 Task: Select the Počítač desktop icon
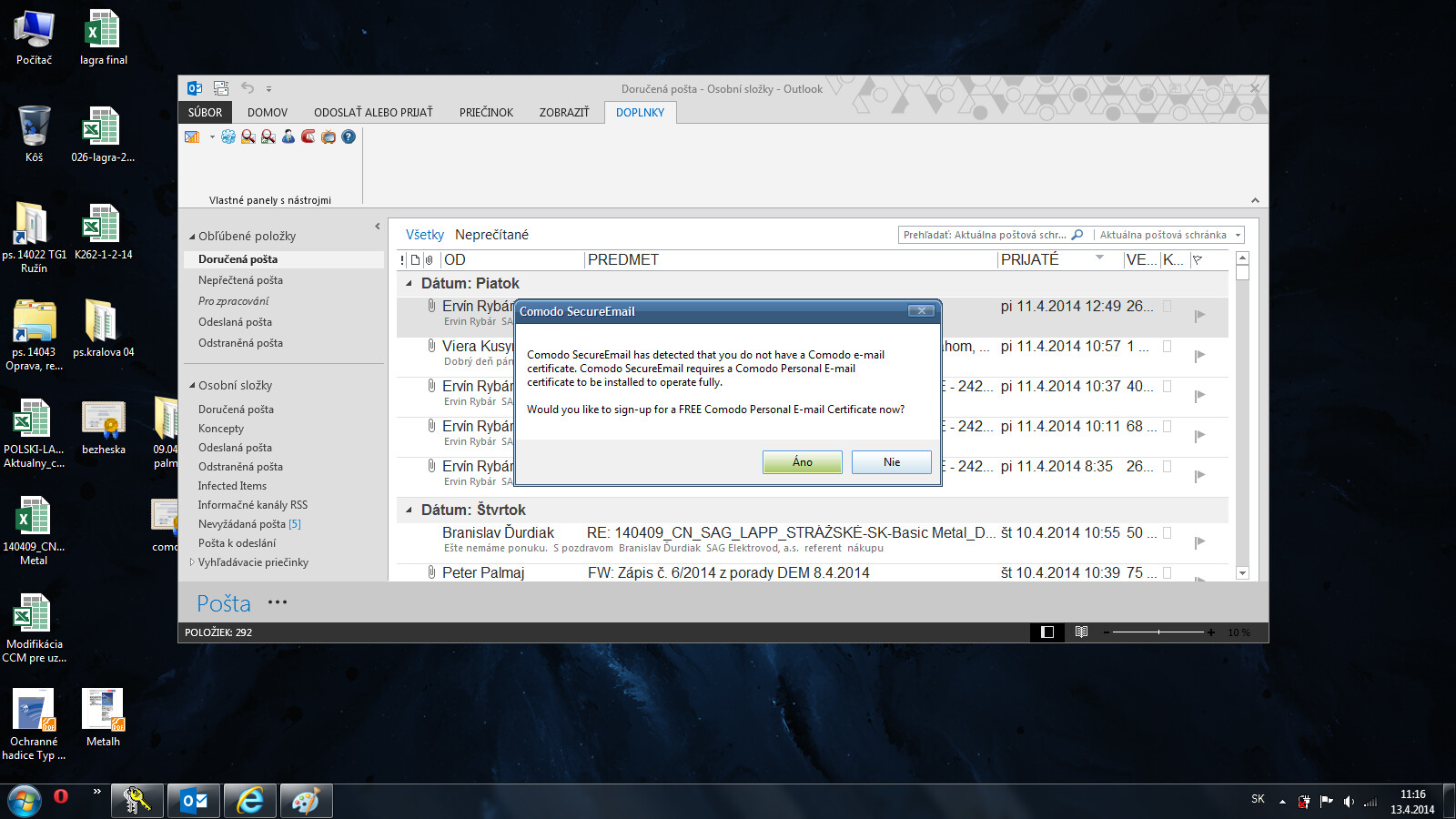click(x=34, y=37)
